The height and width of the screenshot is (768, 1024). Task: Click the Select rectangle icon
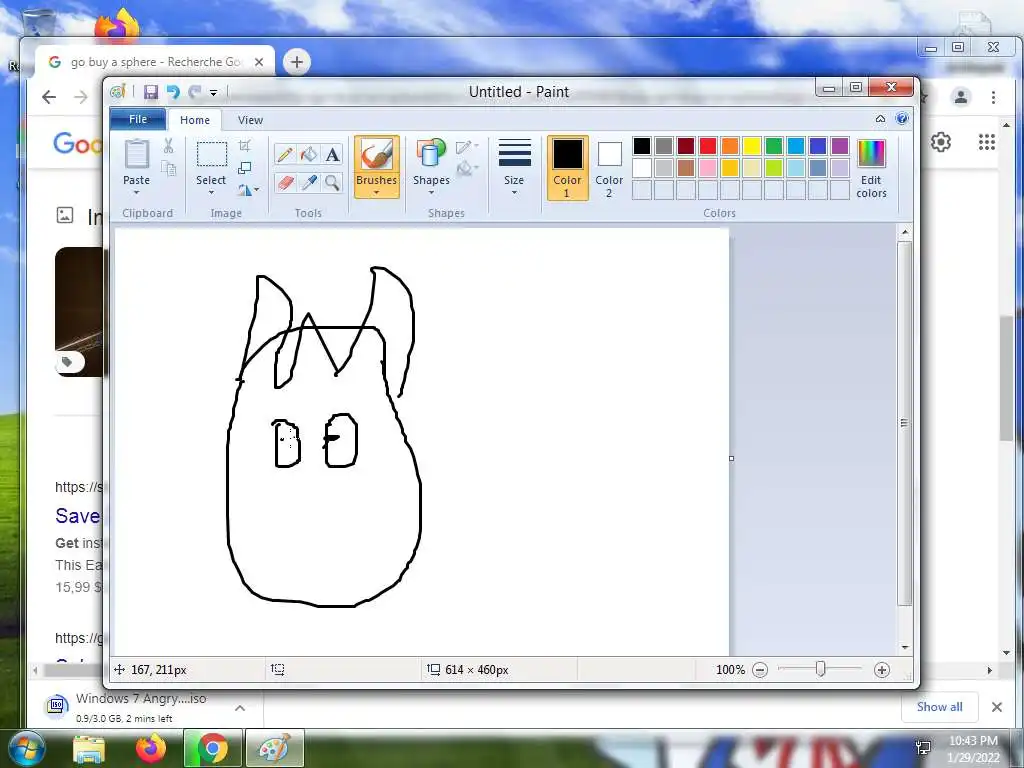point(212,155)
